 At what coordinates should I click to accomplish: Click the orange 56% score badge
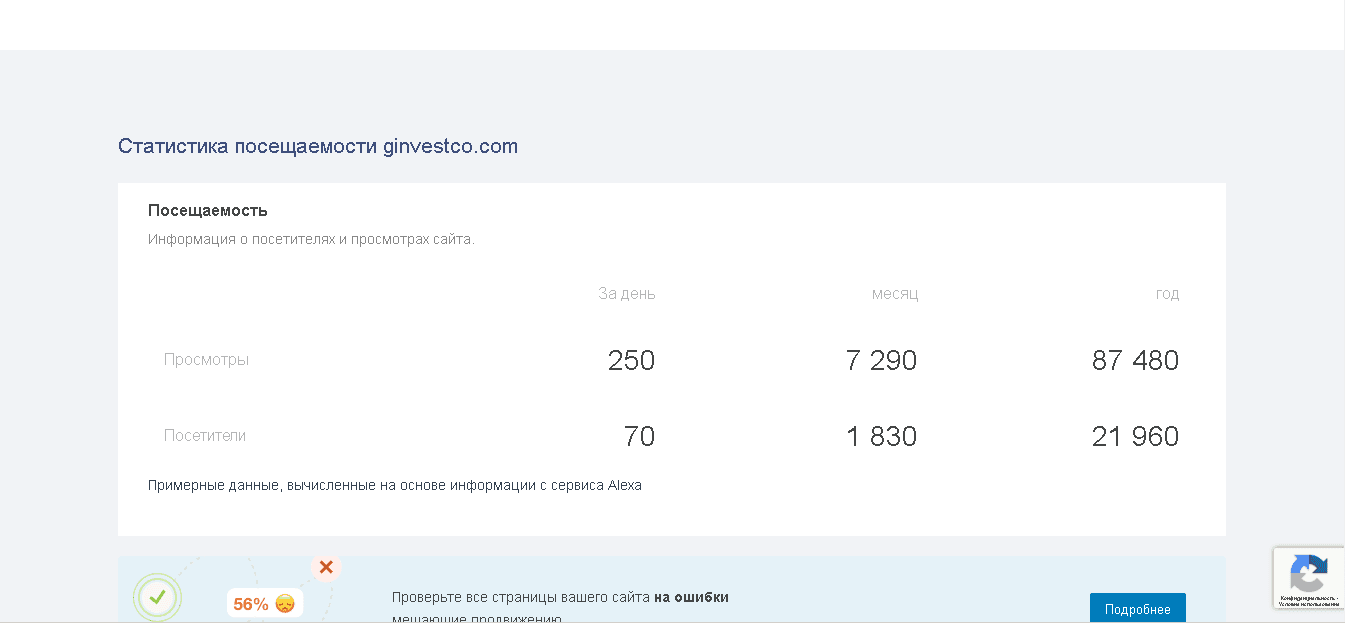[x=249, y=604]
